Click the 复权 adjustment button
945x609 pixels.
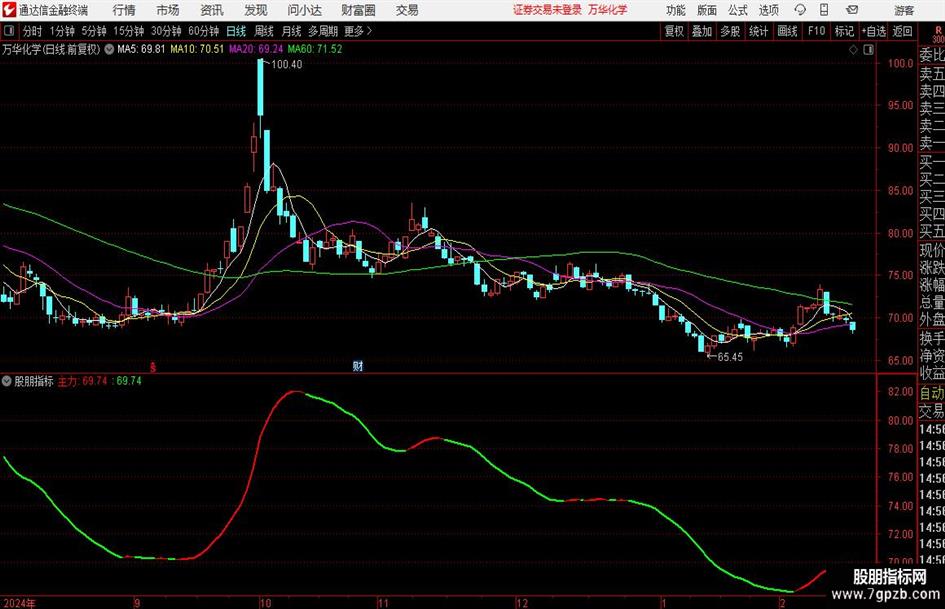tap(674, 31)
